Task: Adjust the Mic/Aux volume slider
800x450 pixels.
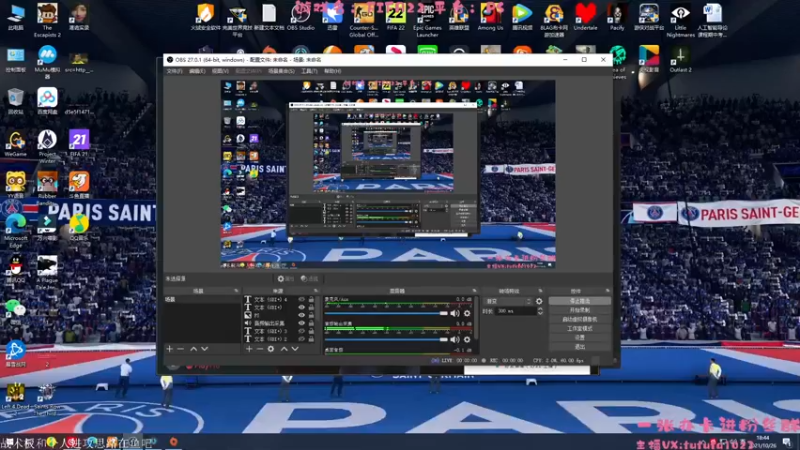Action: click(386, 313)
